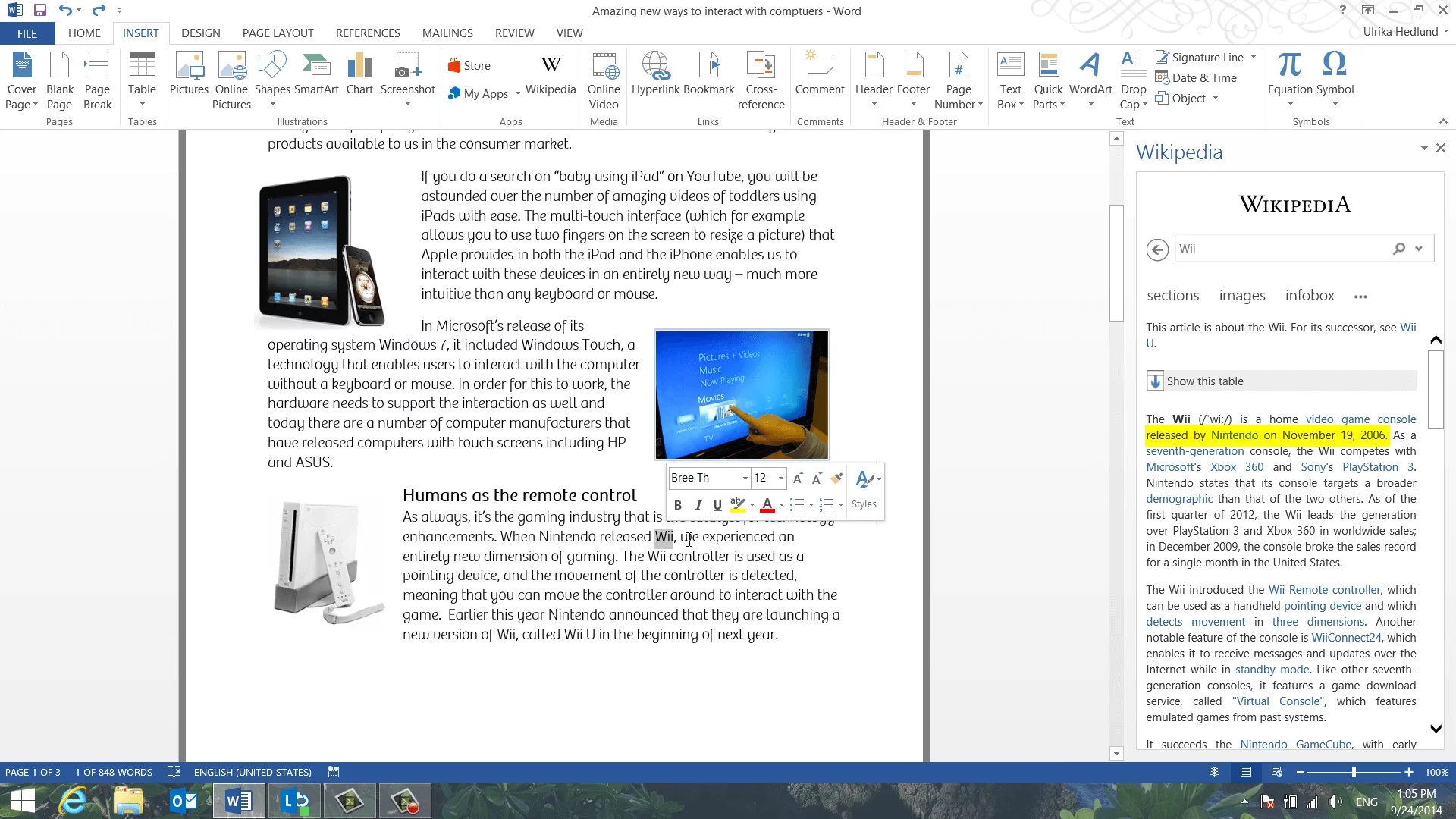Image resolution: width=1456 pixels, height=819 pixels.
Task: Insert a Chart from ribbon
Action: 359,74
